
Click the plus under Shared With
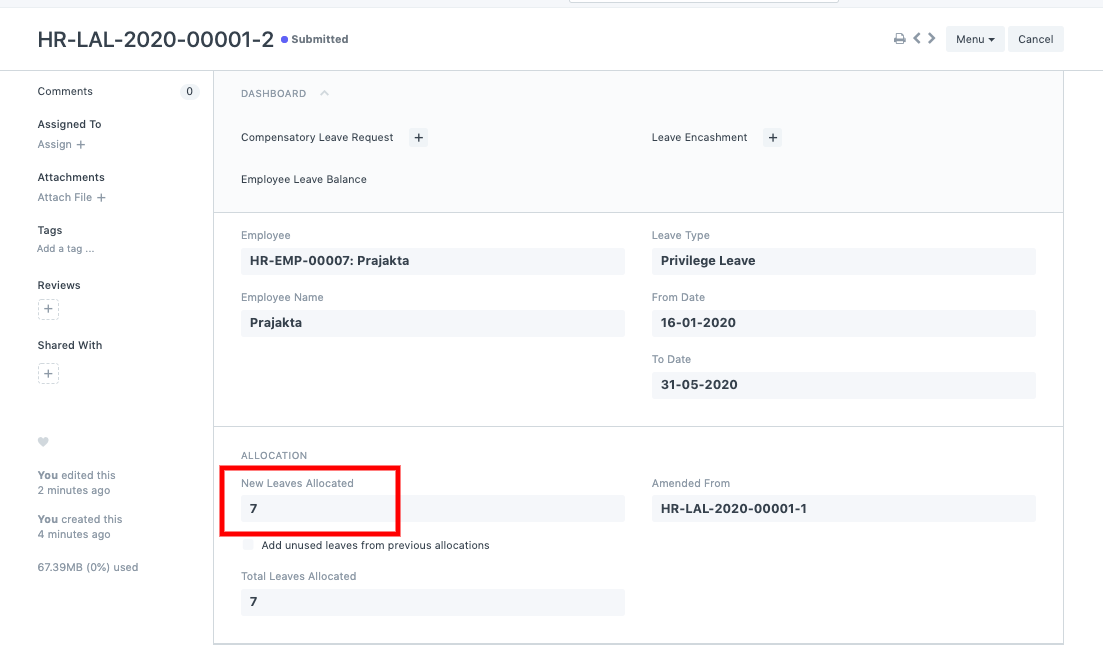click(x=48, y=374)
